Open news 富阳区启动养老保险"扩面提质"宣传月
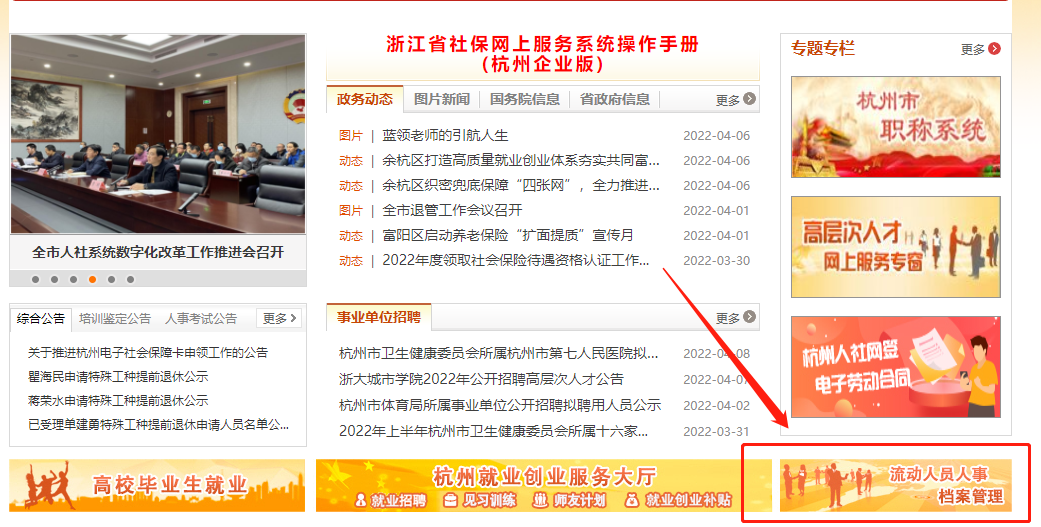Image resolution: width=1041 pixels, height=527 pixels. click(508, 235)
